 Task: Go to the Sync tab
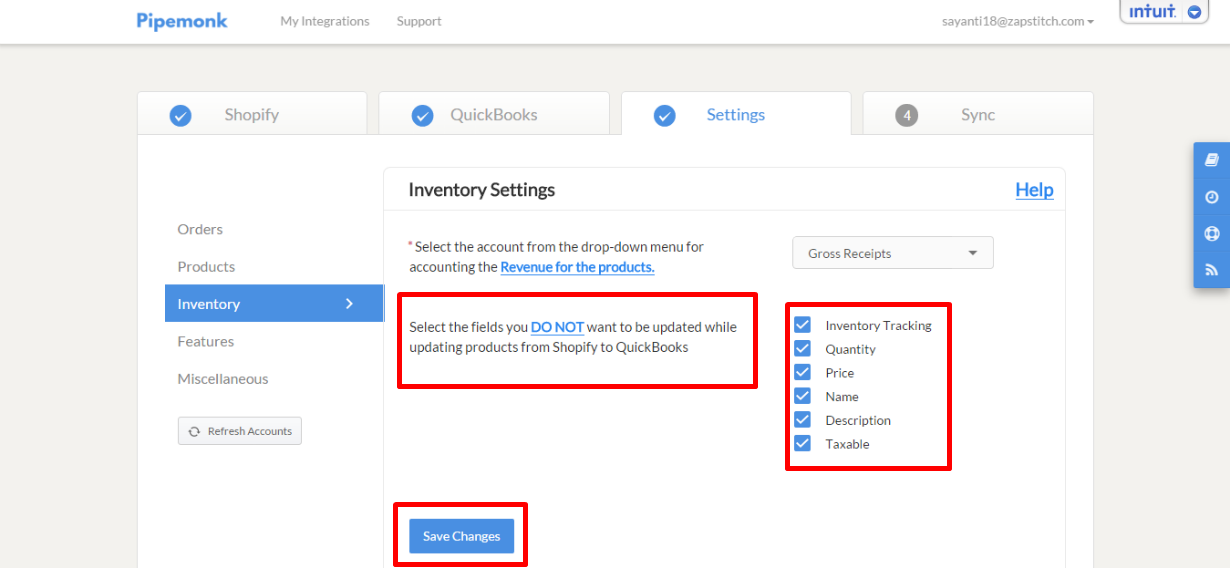pos(978,113)
